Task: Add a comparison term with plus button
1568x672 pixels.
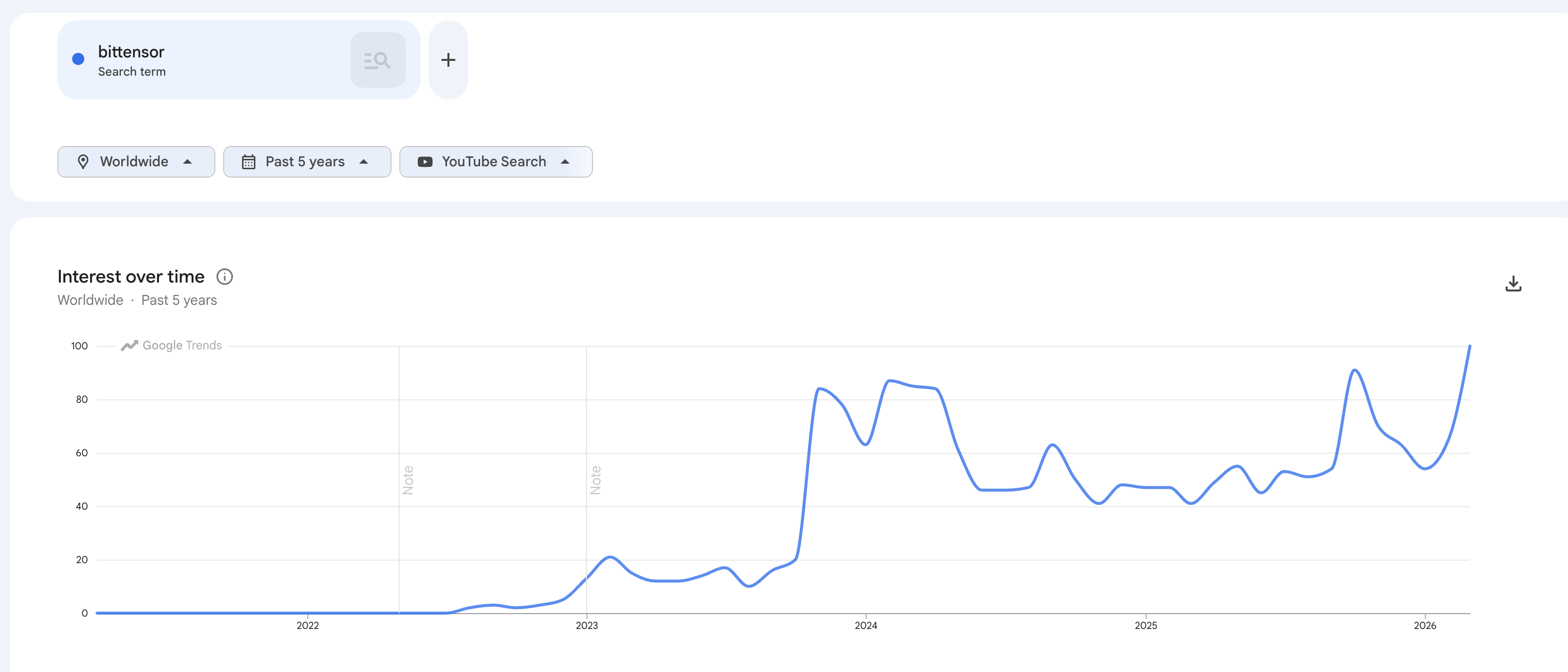Action: 448,60
